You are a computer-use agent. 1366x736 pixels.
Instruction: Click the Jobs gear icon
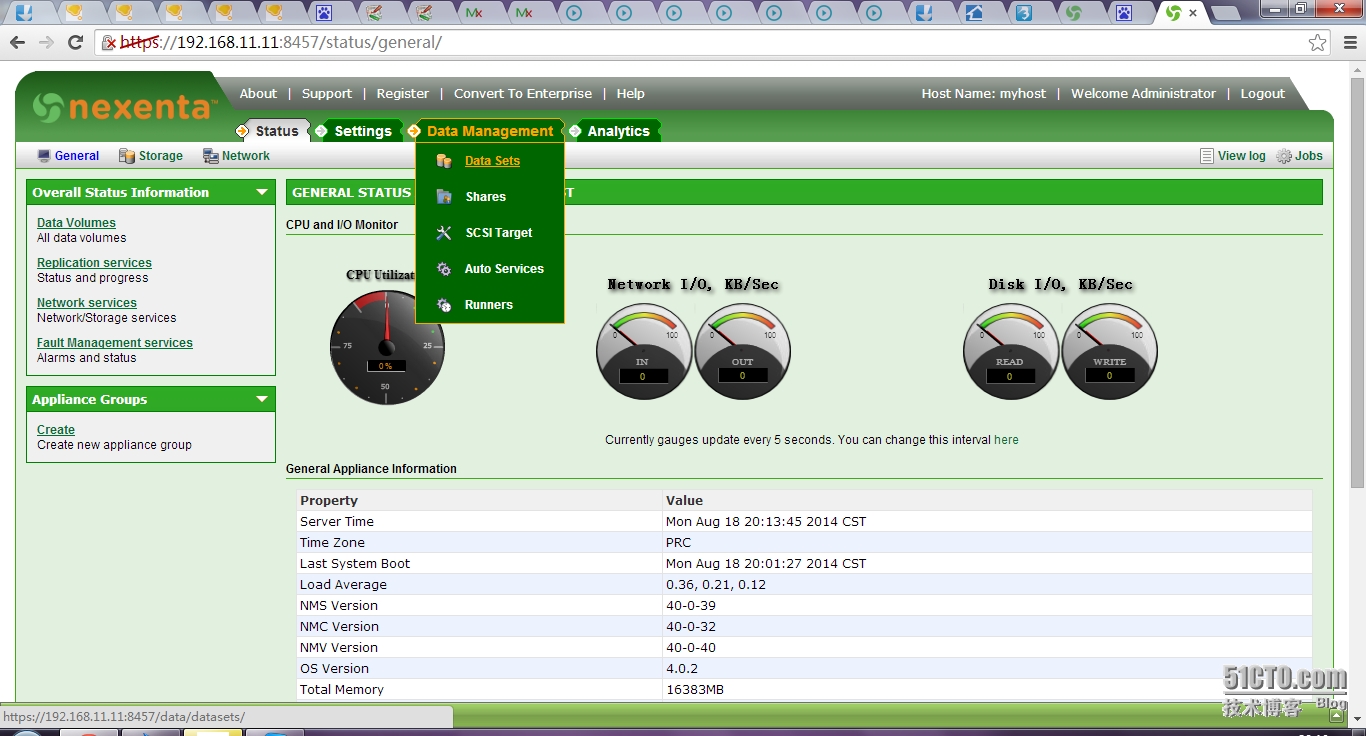click(1284, 156)
